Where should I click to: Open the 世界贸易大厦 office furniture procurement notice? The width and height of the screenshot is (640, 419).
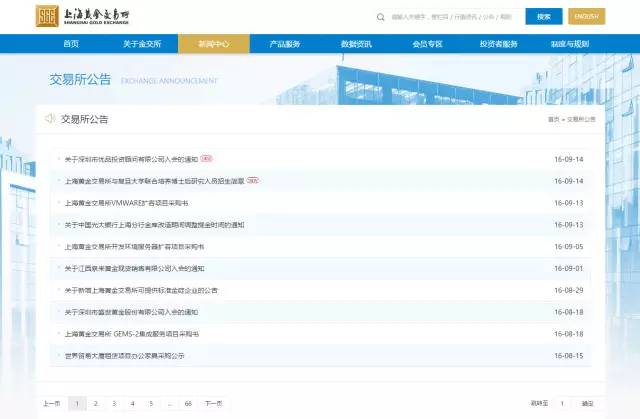(124, 356)
